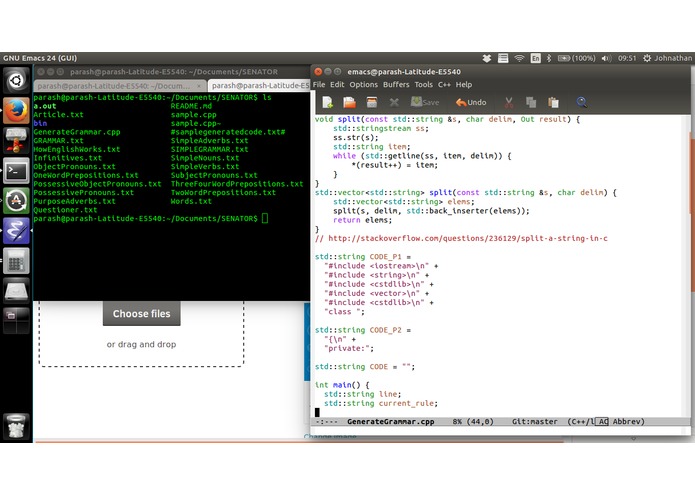Open the Trash from the launcher
The width and height of the screenshot is (695, 494).
click(x=16, y=426)
